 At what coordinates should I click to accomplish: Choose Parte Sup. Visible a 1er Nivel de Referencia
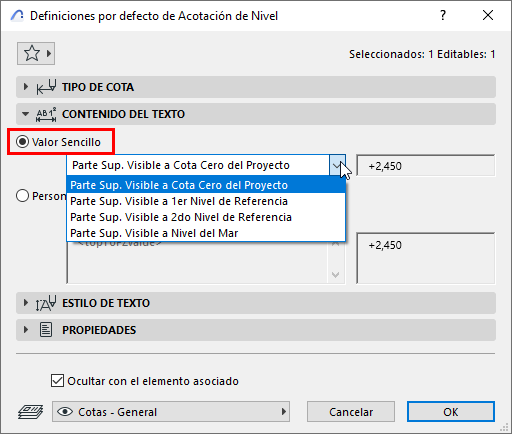pos(206,201)
